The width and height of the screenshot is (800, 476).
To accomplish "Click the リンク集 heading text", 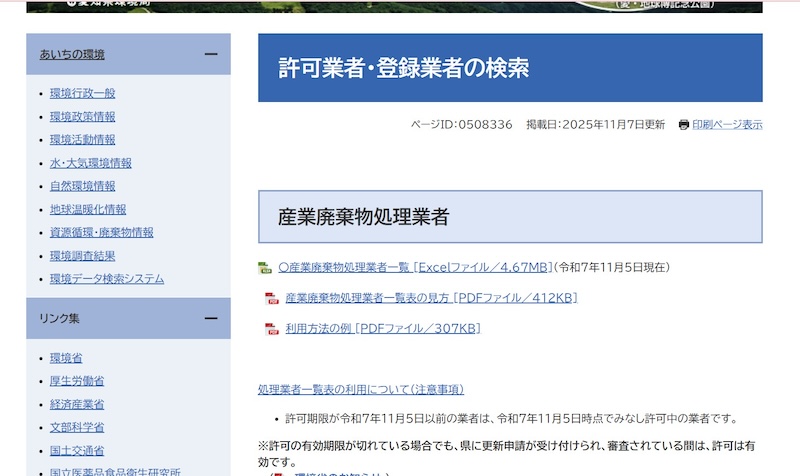I will pos(59,318).
